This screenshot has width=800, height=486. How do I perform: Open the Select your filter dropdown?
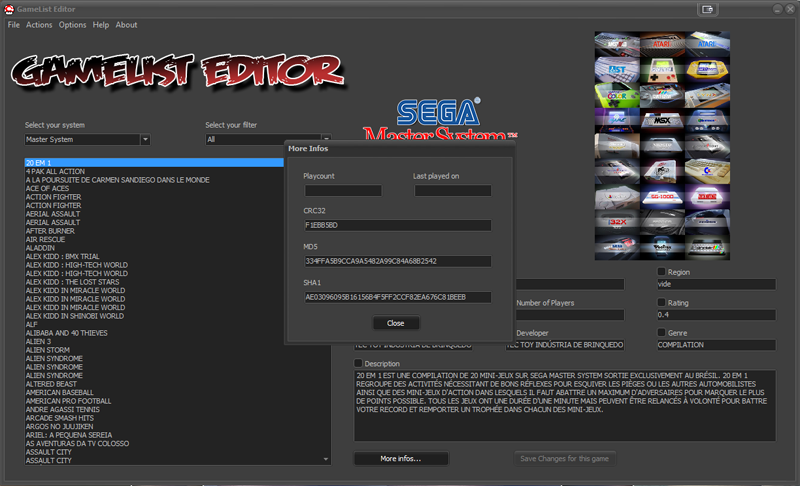click(x=326, y=138)
